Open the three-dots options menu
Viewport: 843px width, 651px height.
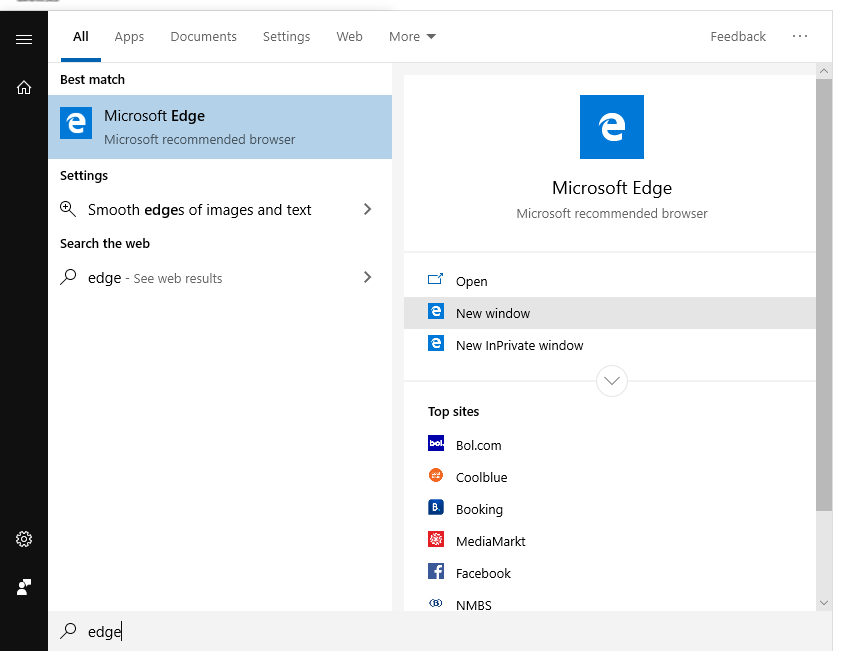point(799,36)
